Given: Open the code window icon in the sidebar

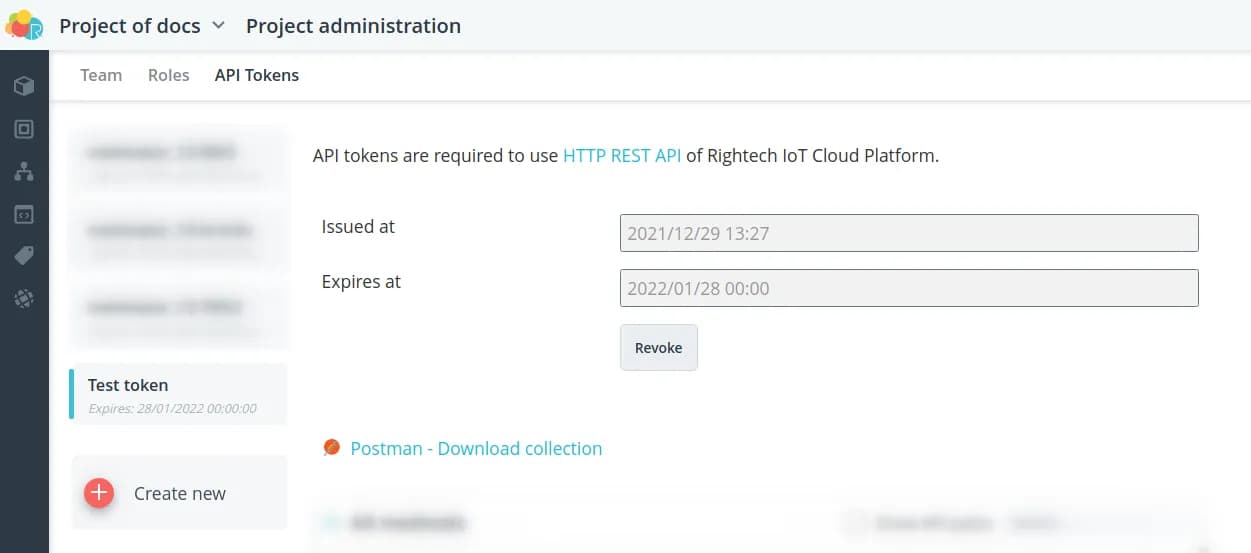Looking at the screenshot, I should point(24,214).
